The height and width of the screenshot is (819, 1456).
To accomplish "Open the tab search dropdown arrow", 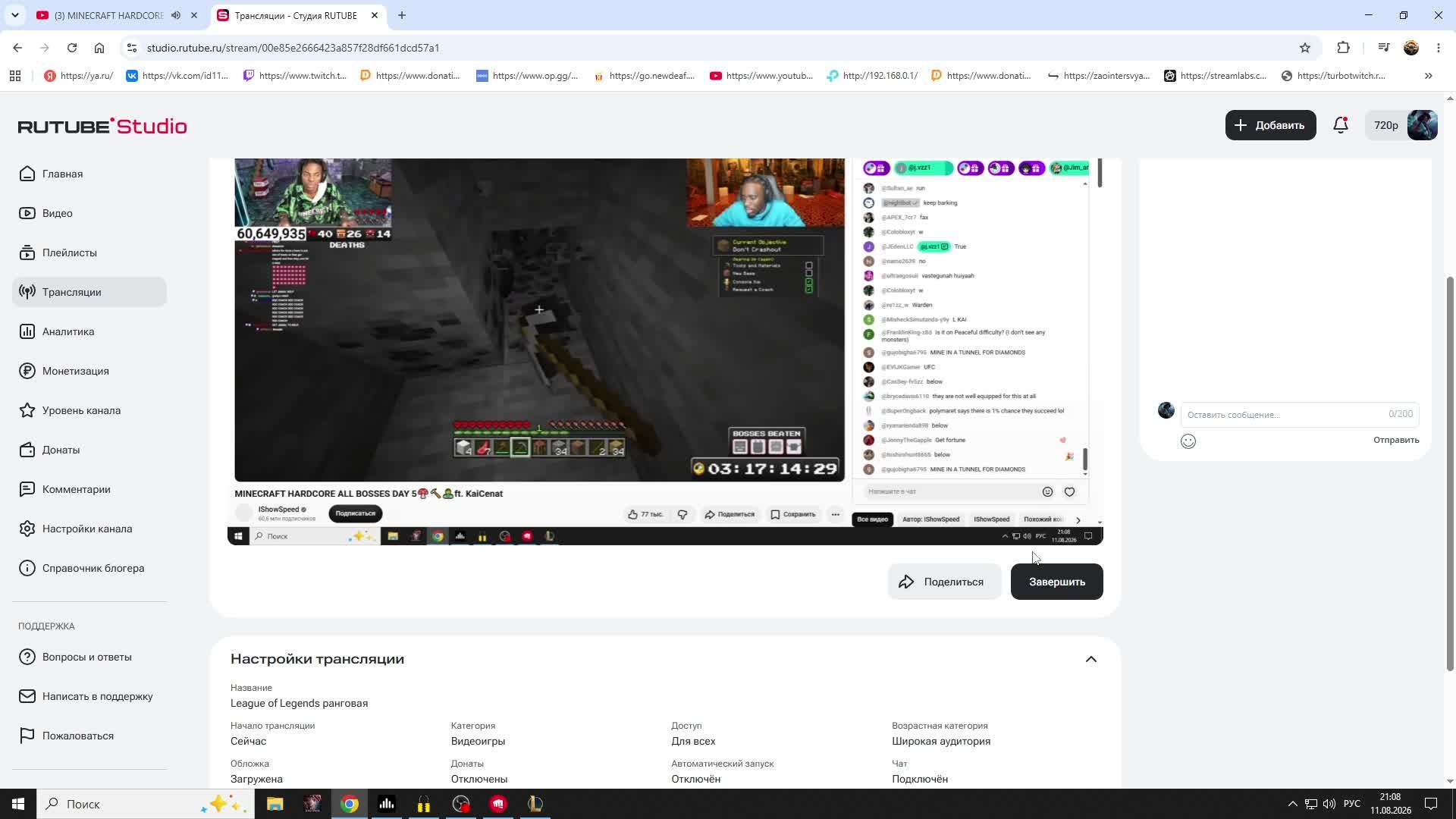I will click(x=14, y=15).
